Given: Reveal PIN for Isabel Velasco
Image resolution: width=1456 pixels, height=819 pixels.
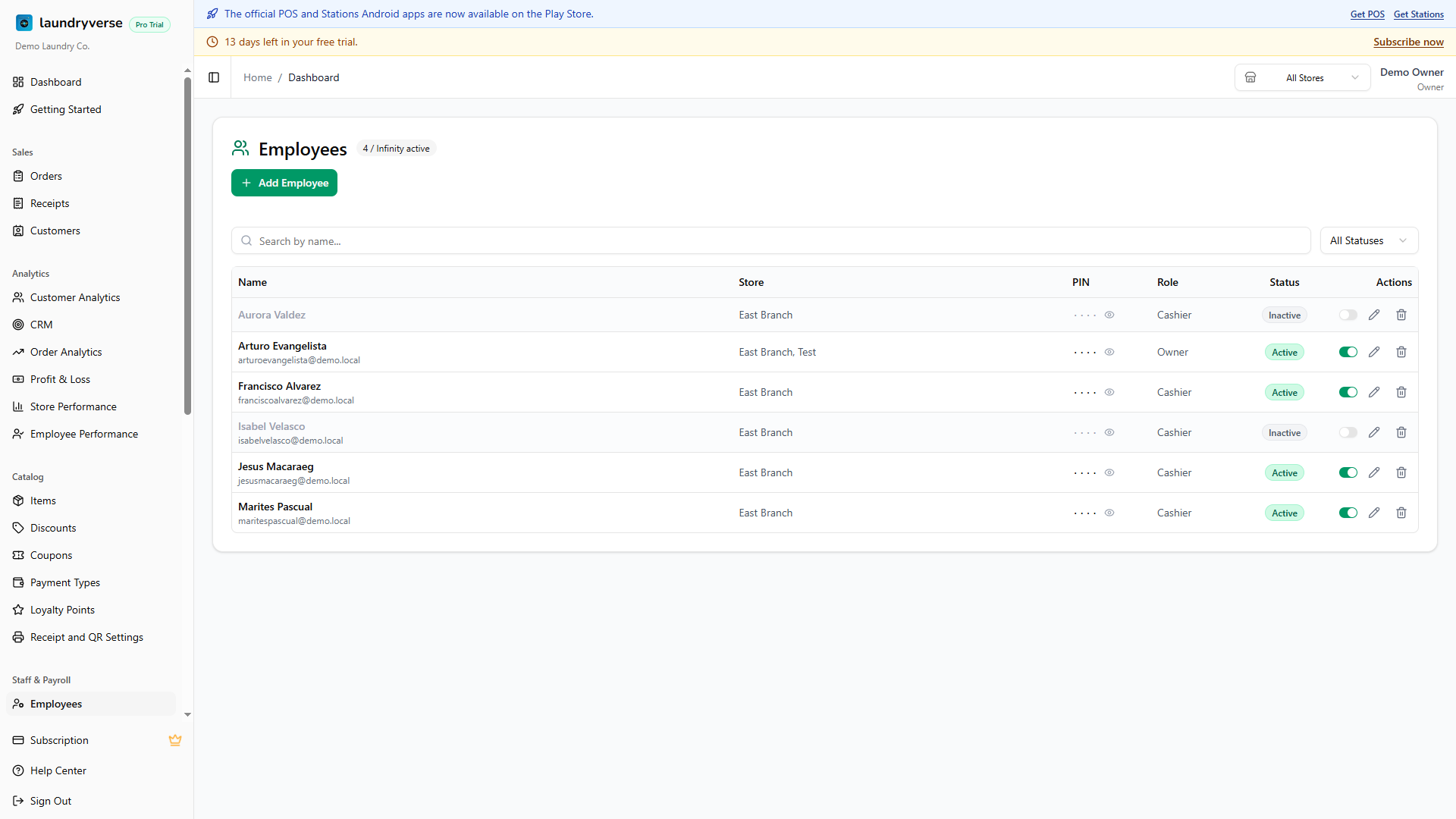Looking at the screenshot, I should click(x=1109, y=432).
